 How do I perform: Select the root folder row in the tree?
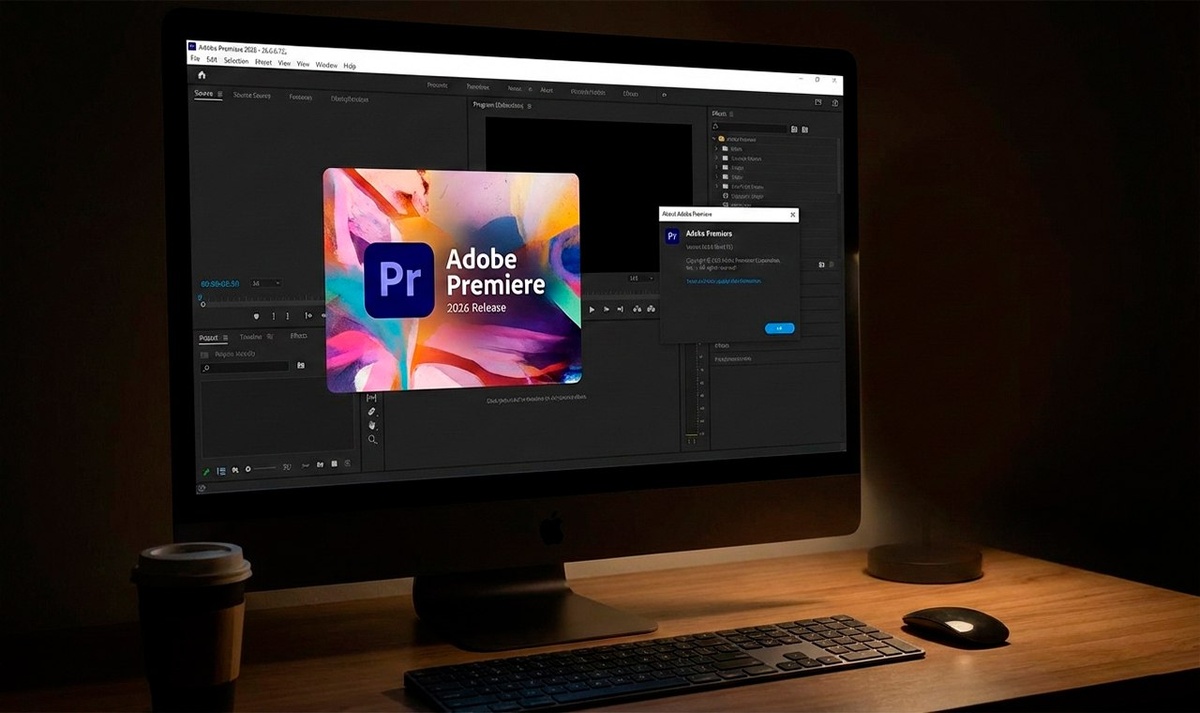click(774, 139)
